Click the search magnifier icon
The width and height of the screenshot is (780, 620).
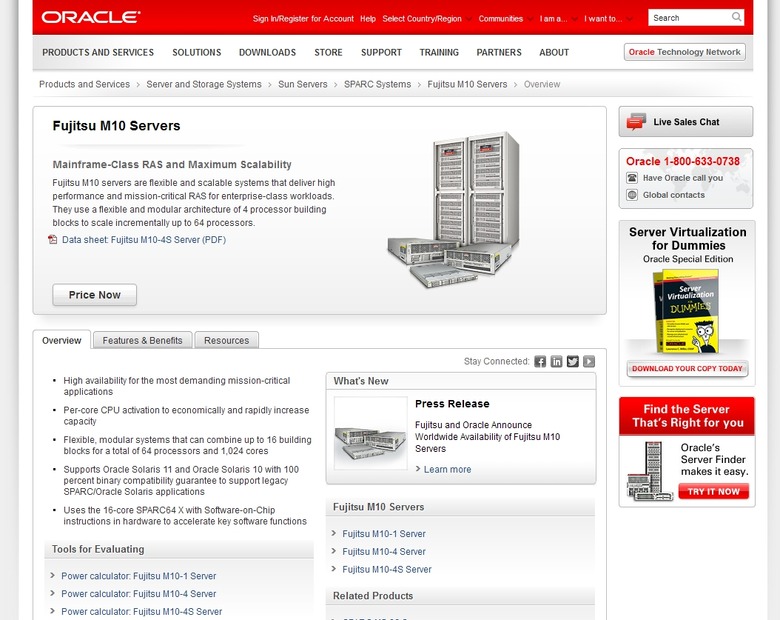[x=736, y=17]
